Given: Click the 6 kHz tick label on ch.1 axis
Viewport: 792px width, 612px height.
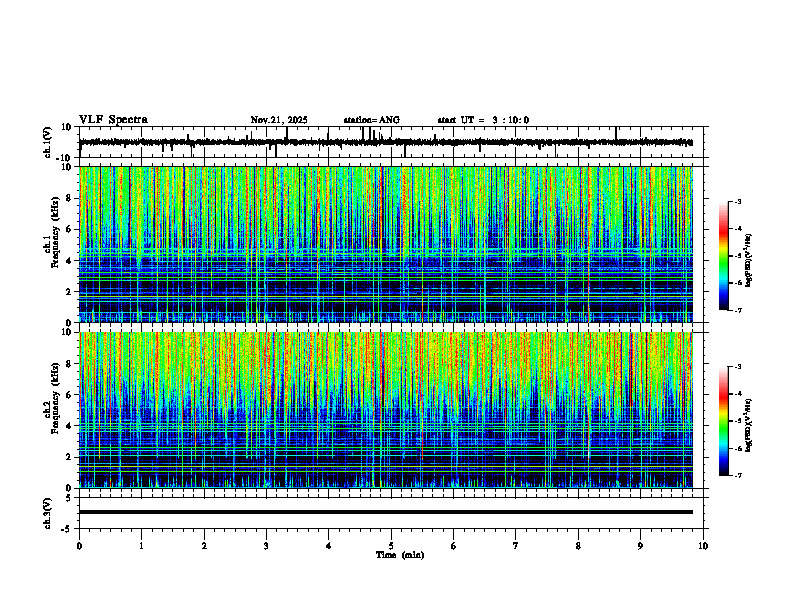Looking at the screenshot, I should (x=69, y=230).
